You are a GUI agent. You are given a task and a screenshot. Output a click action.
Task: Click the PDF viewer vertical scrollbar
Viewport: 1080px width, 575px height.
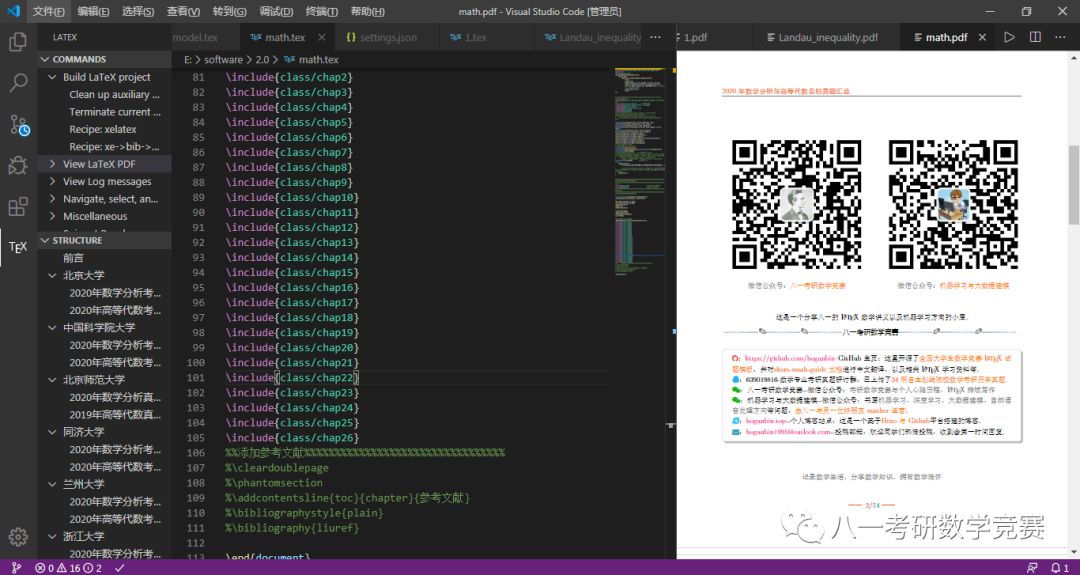click(x=1074, y=185)
